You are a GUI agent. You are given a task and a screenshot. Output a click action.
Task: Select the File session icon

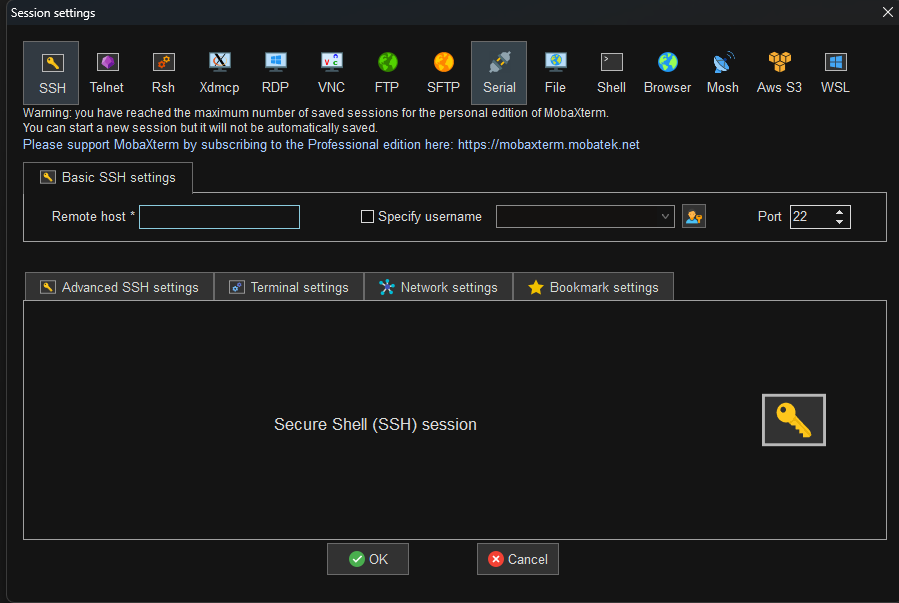555,73
